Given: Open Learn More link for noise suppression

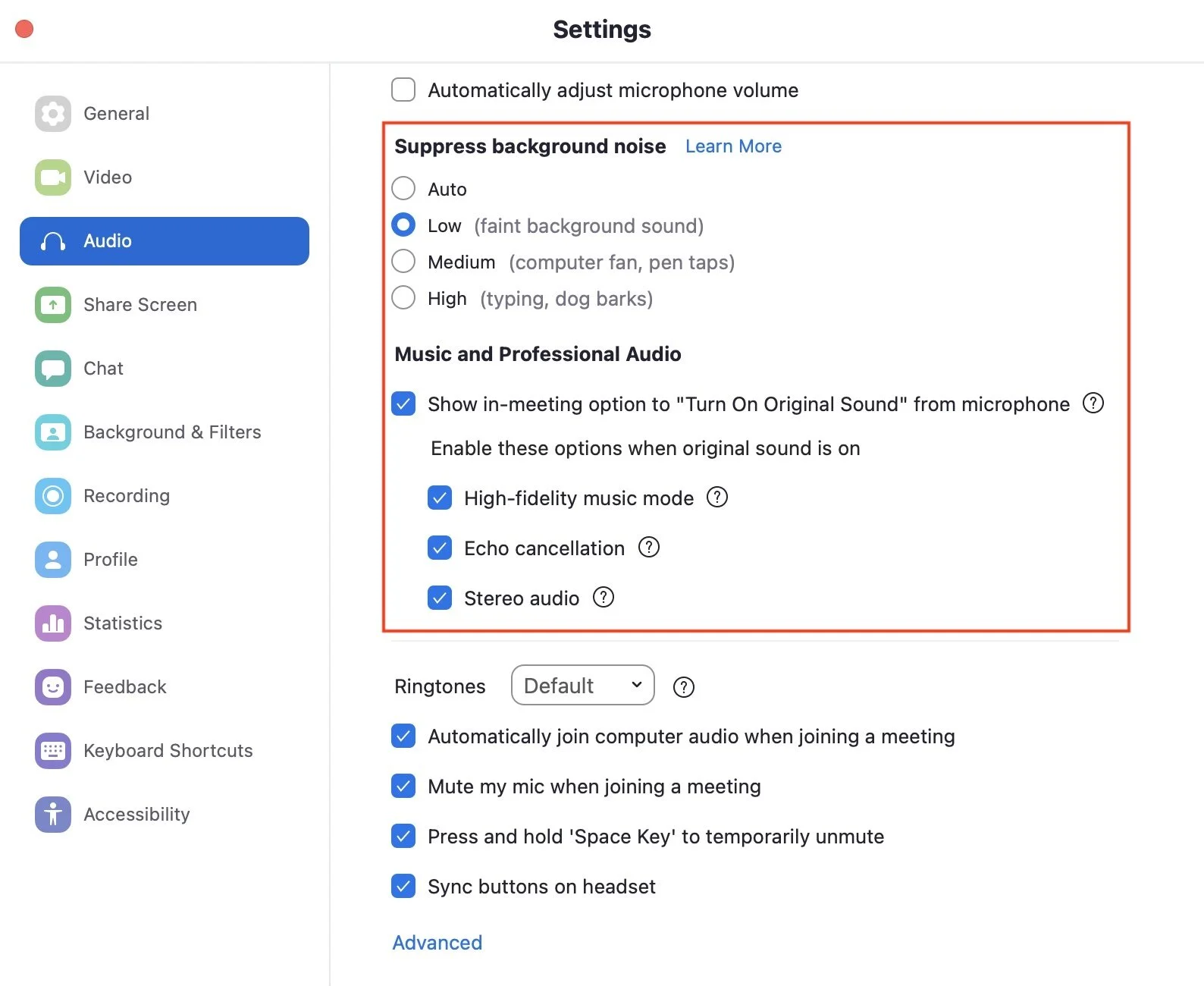Looking at the screenshot, I should (x=733, y=146).
